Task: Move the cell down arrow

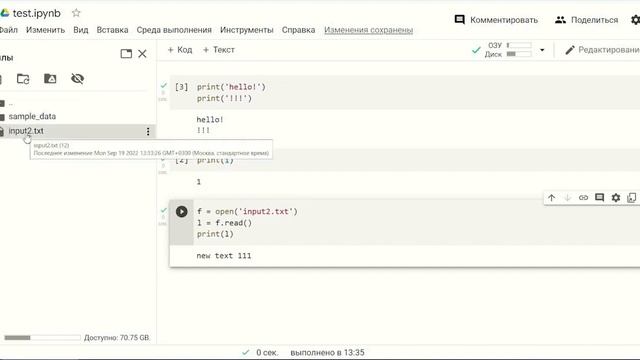Action: click(x=567, y=198)
